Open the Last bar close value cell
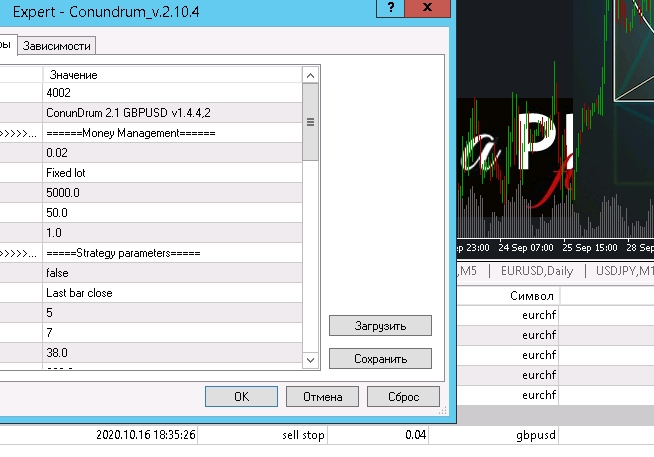The height and width of the screenshot is (457, 654). click(x=172, y=293)
